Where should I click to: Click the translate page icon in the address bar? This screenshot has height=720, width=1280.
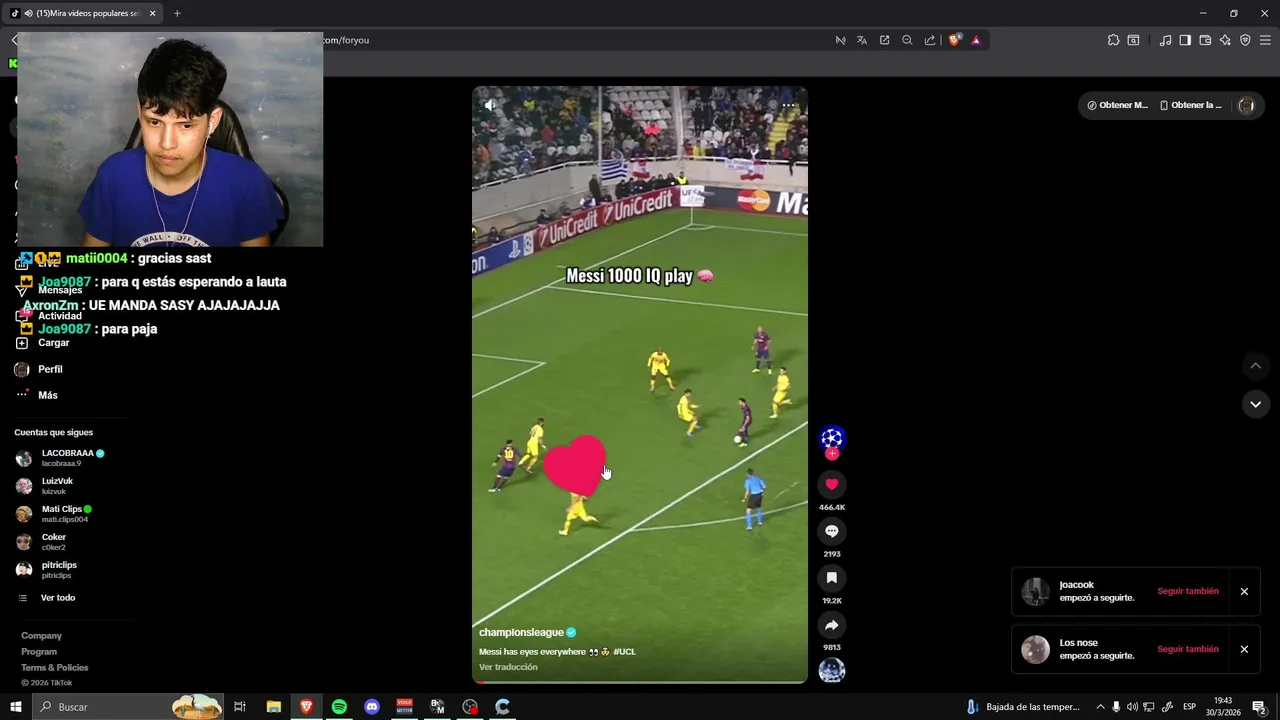862,40
